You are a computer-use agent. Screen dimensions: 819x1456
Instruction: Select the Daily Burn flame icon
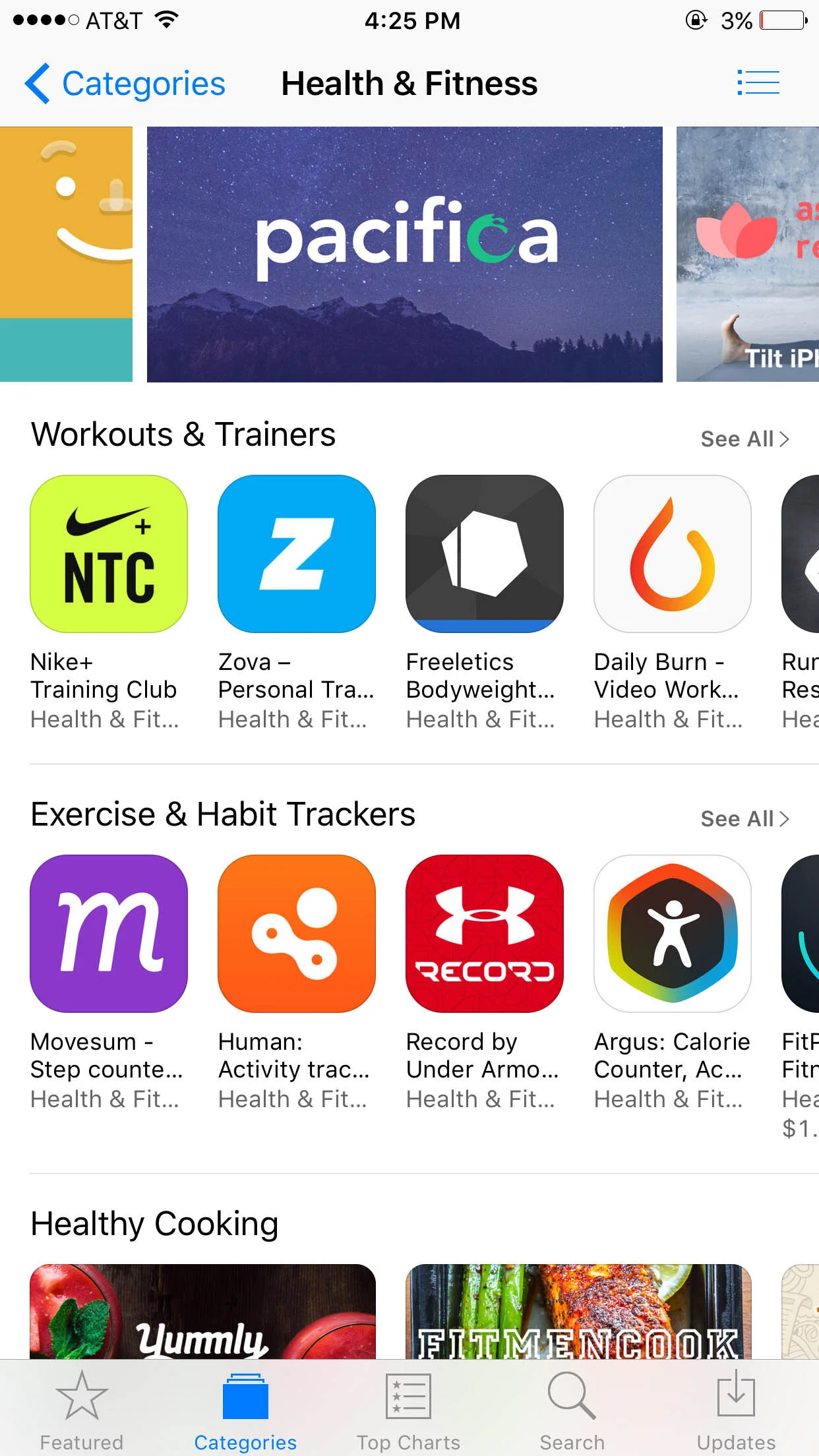[673, 554]
